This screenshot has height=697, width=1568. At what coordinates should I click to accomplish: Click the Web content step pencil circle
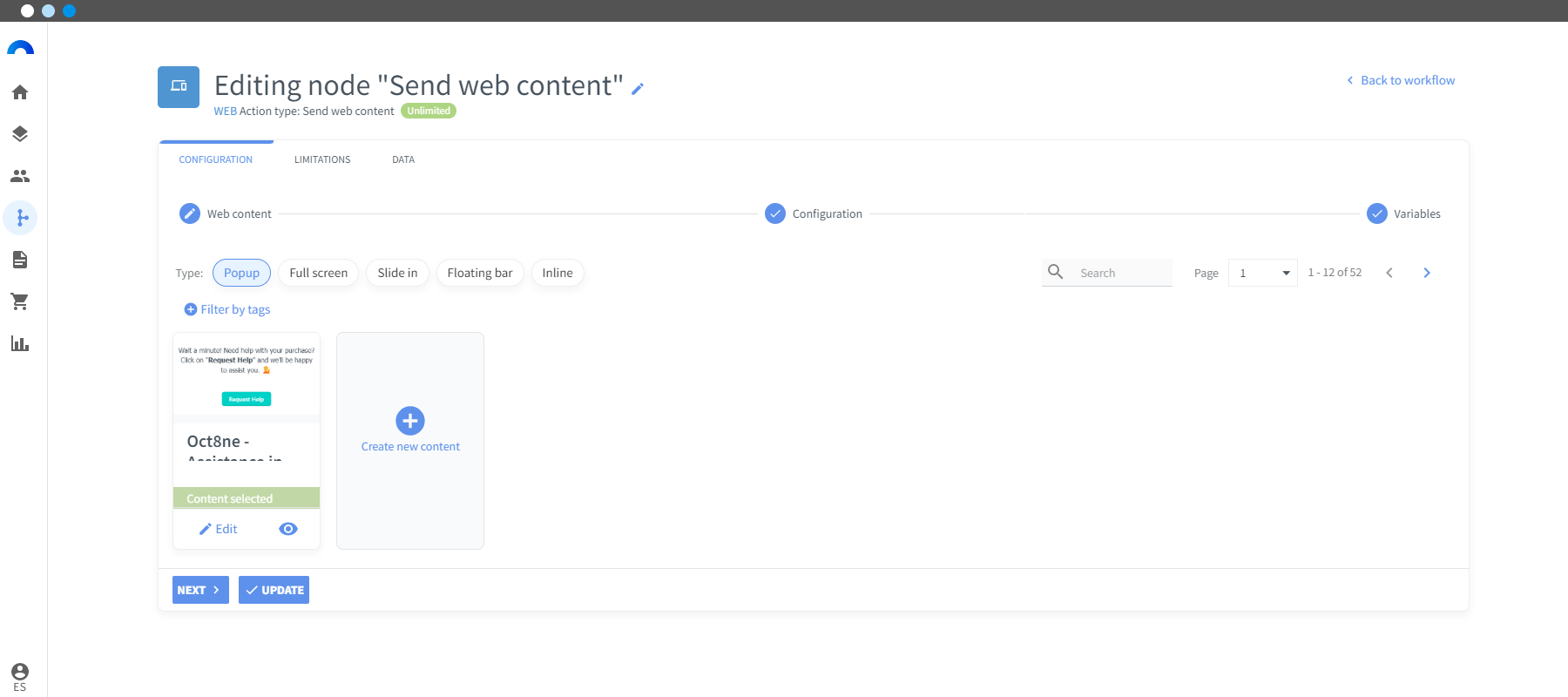pos(190,213)
